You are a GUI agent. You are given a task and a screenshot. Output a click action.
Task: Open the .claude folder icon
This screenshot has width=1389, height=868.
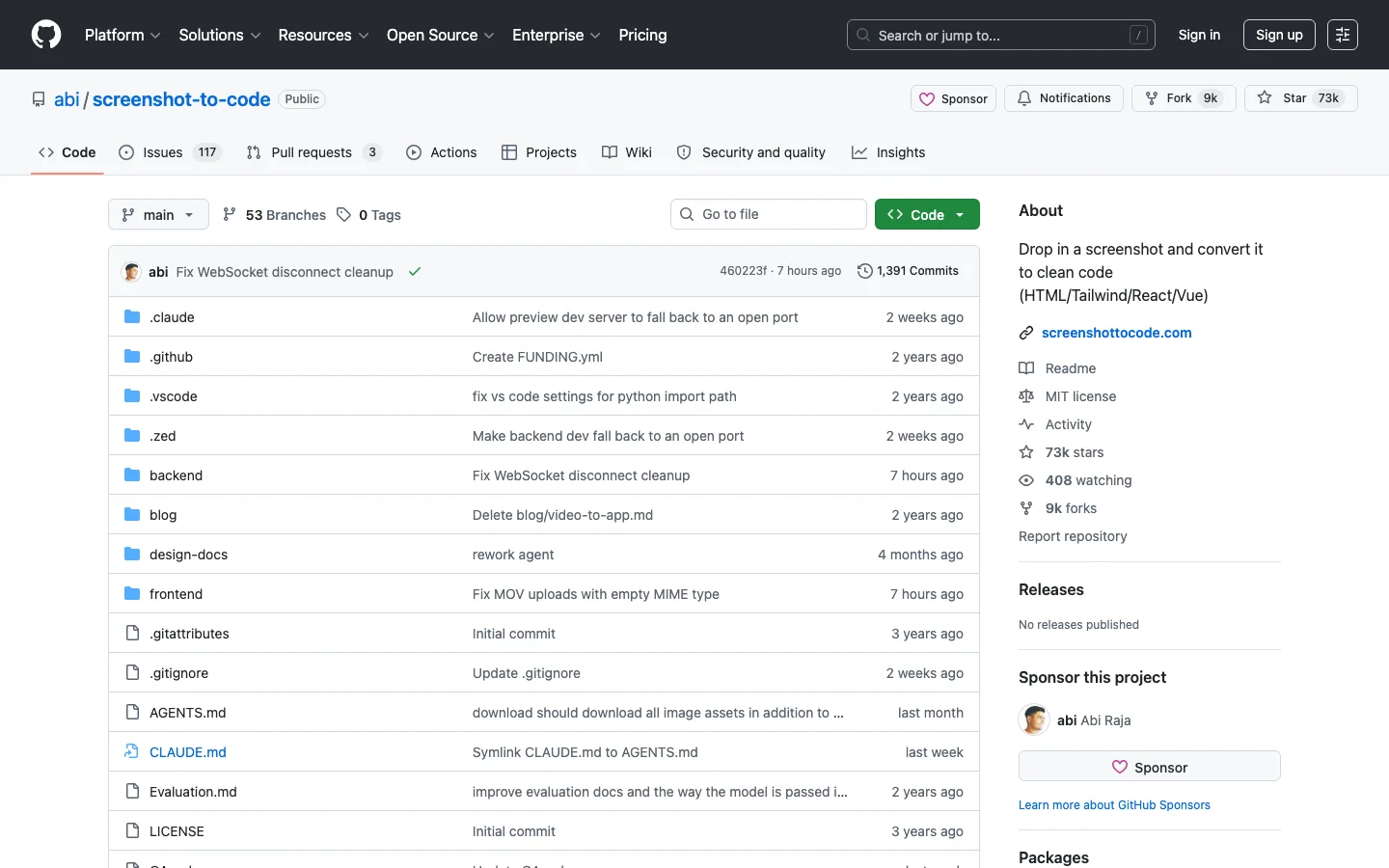coord(132,316)
